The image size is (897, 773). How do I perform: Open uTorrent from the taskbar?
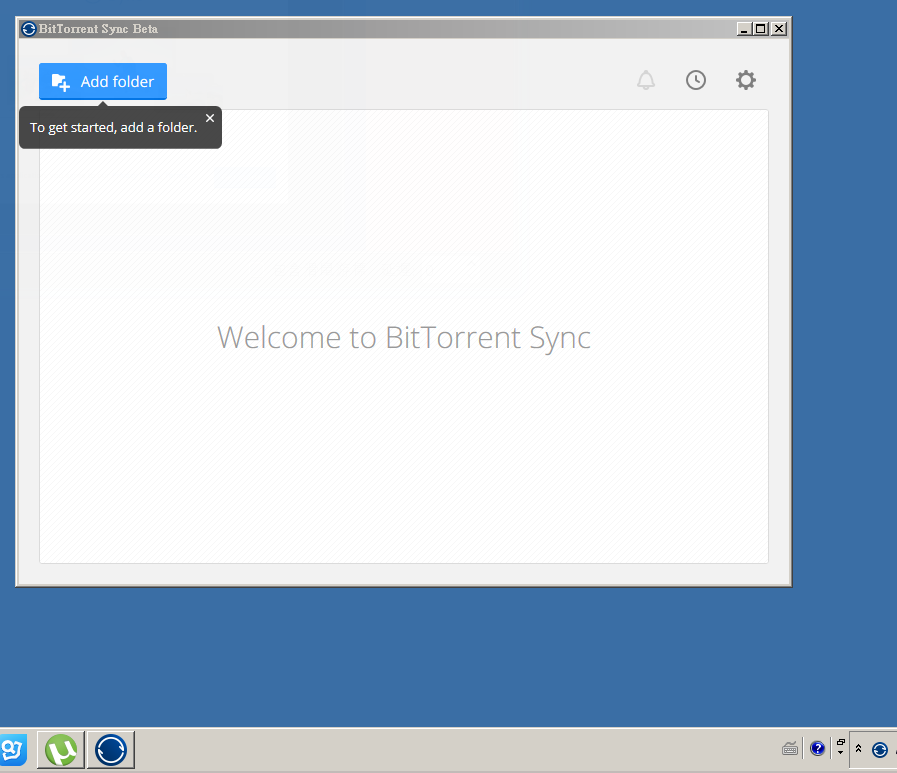coord(61,749)
